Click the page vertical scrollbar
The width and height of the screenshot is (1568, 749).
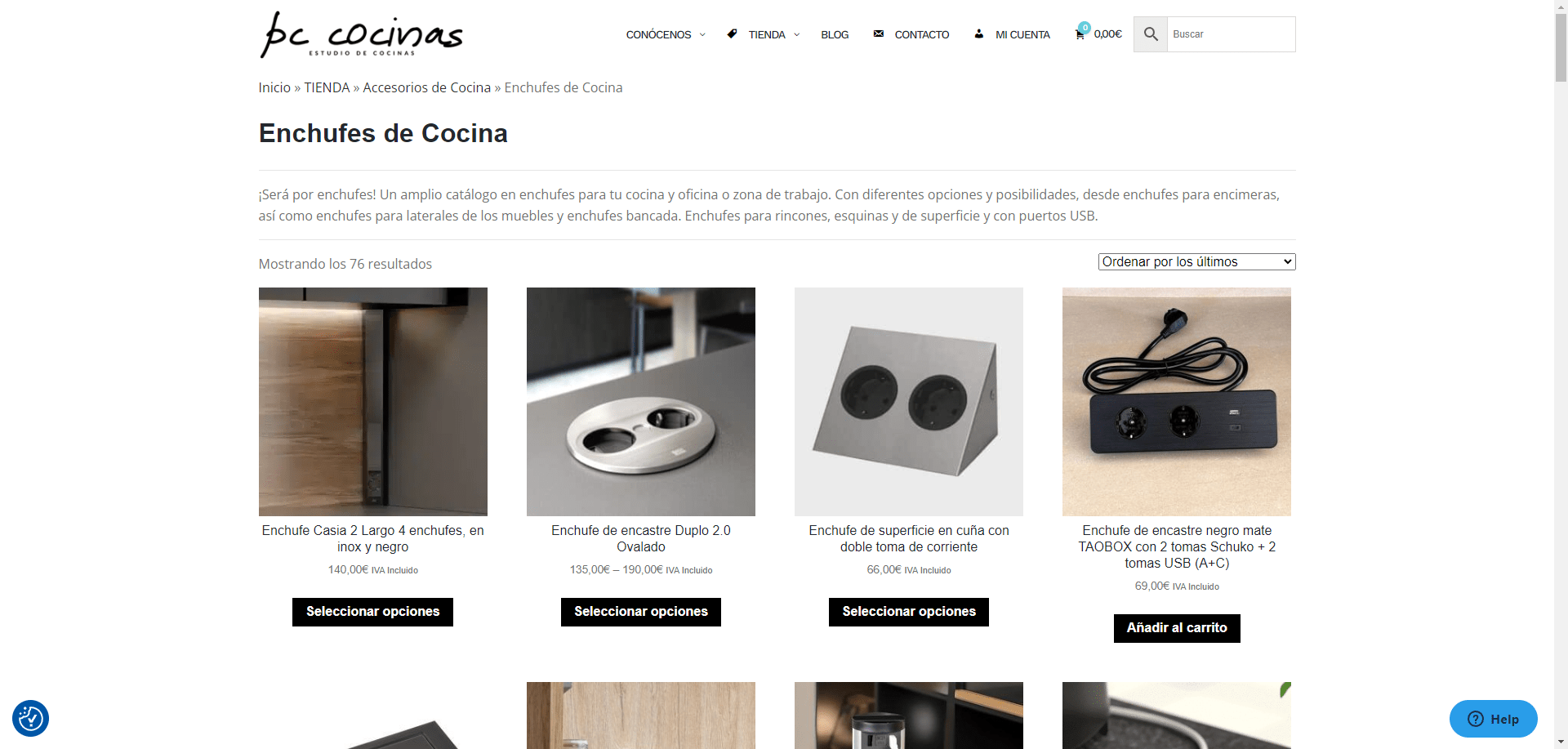click(1561, 374)
